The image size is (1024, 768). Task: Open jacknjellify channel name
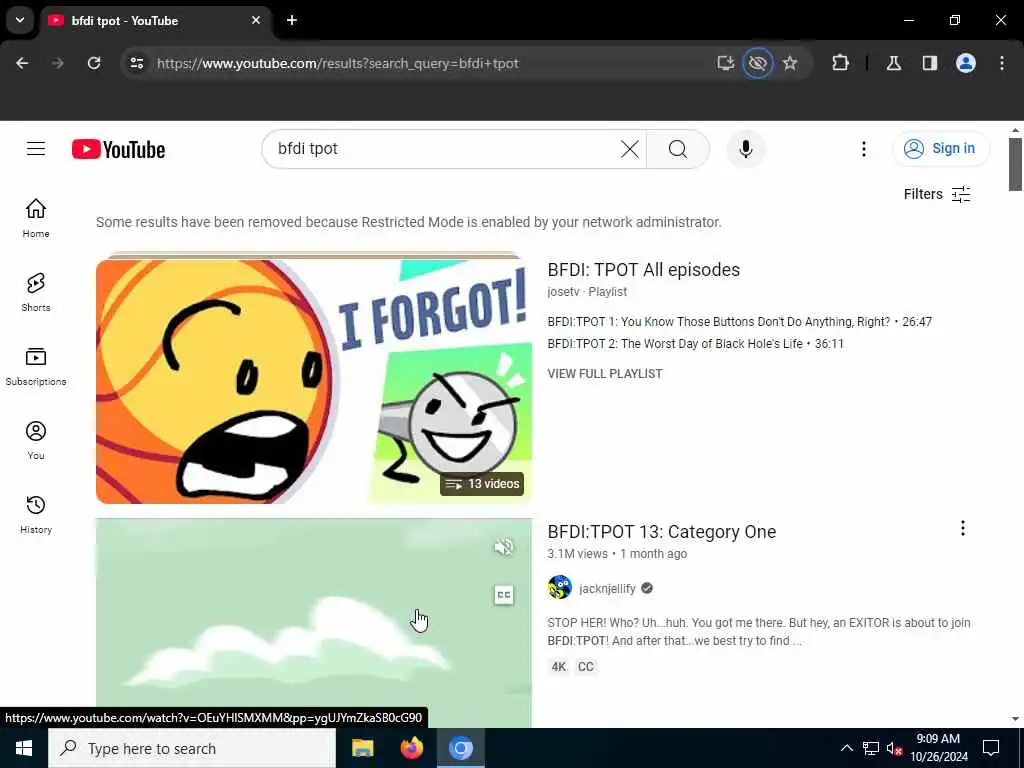tap(607, 588)
